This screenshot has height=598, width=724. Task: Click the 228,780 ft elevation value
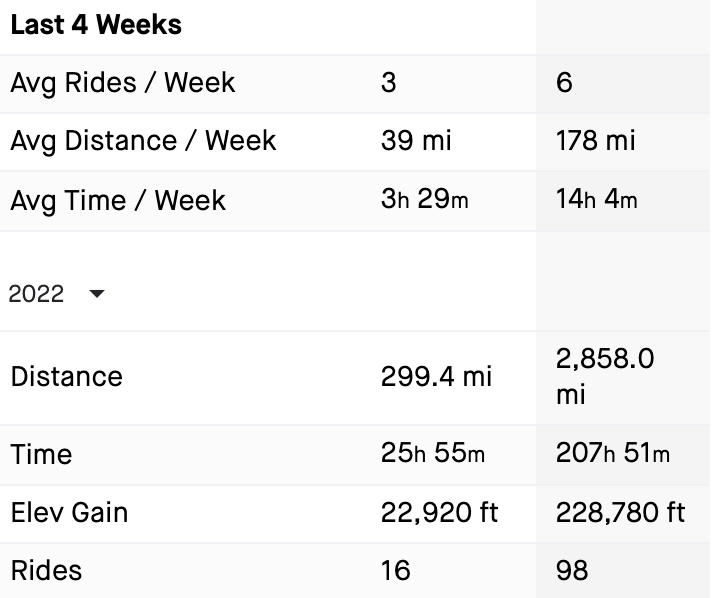620,513
